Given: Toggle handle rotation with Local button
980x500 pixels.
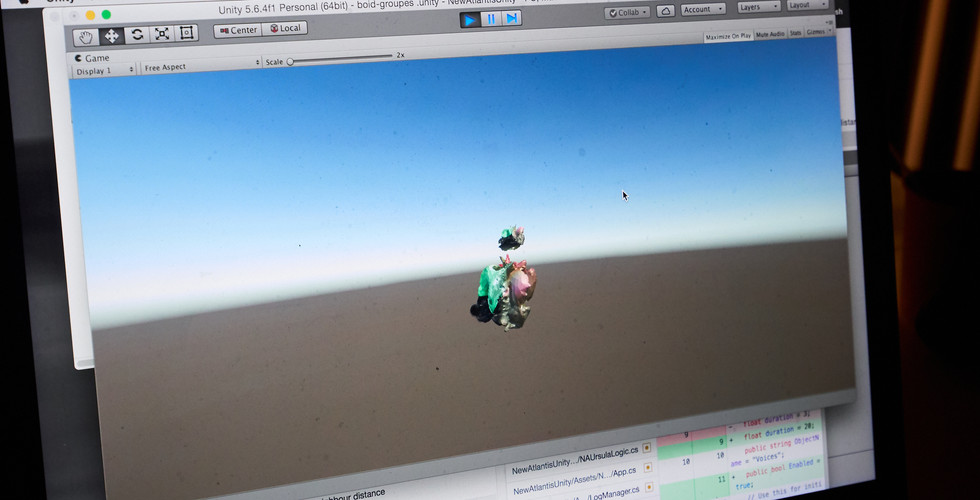Looking at the screenshot, I should pyautogui.click(x=284, y=28).
